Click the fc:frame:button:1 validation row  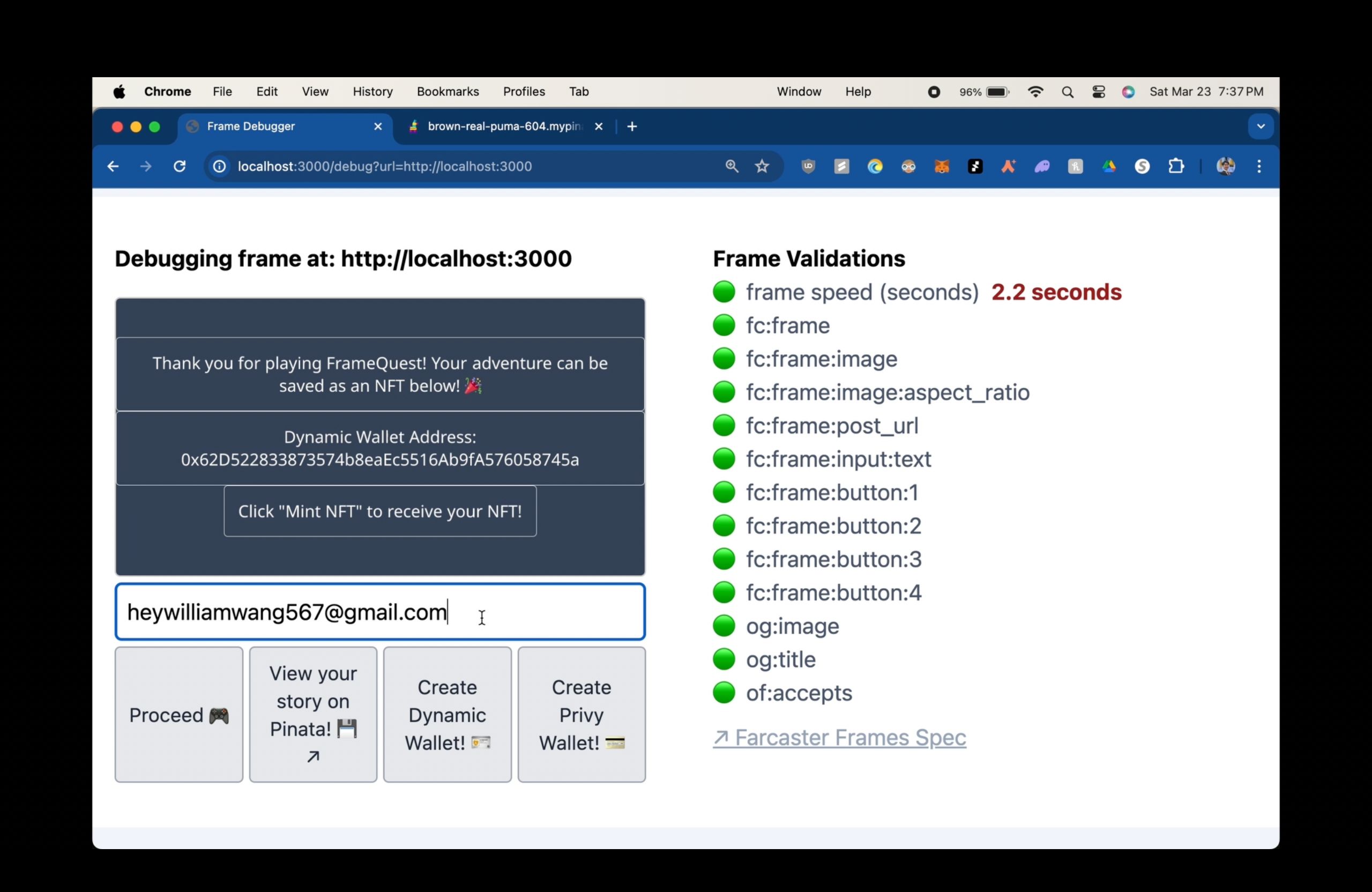[816, 493]
